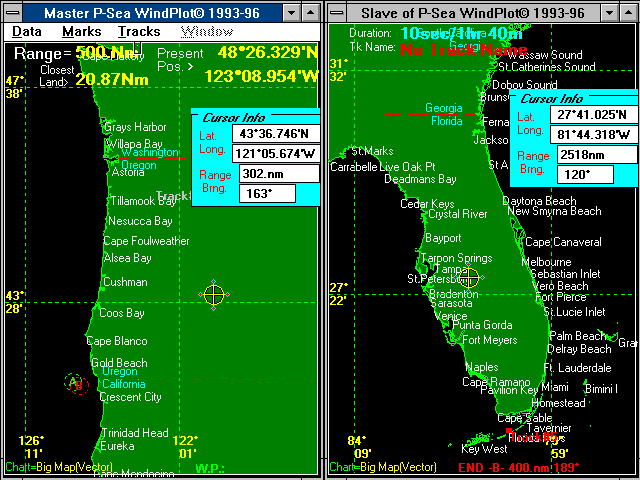
Task: Click the Gold Beach label
Action: 119,362
